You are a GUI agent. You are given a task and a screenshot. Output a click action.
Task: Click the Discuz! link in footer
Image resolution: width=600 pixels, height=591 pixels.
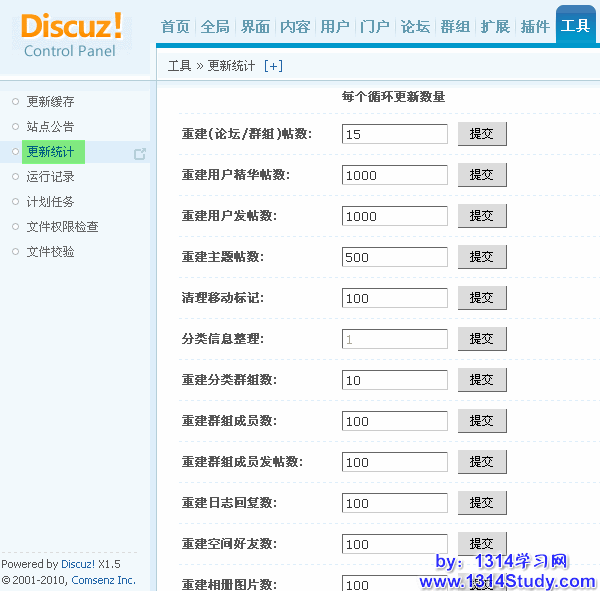pos(78,564)
